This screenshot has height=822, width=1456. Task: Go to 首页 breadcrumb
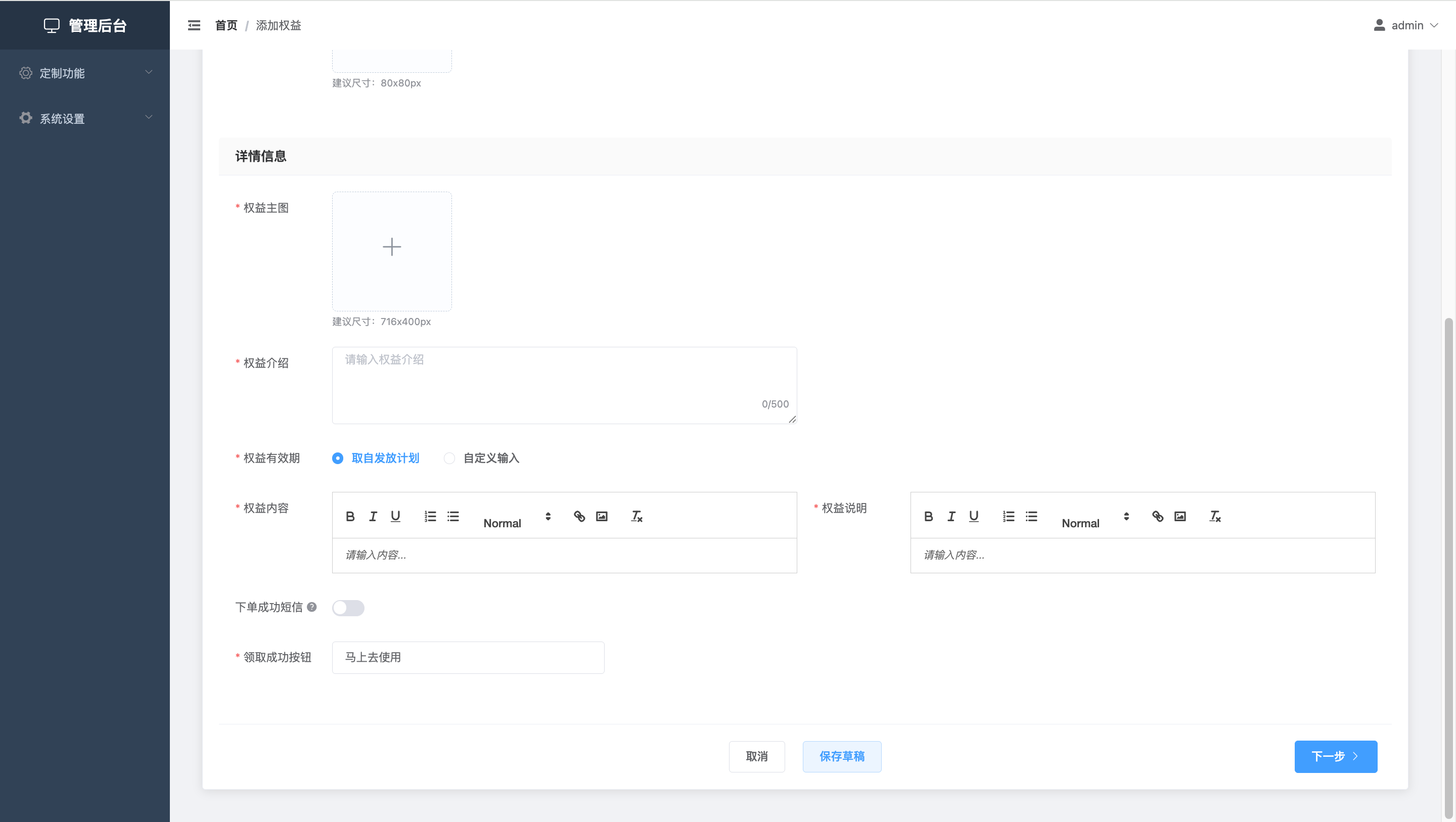(x=226, y=25)
